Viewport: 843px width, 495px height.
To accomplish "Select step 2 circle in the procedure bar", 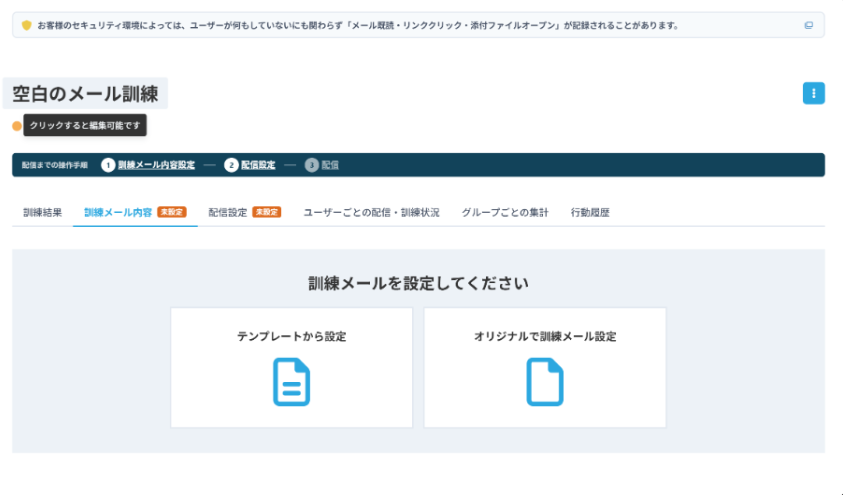I will point(231,165).
